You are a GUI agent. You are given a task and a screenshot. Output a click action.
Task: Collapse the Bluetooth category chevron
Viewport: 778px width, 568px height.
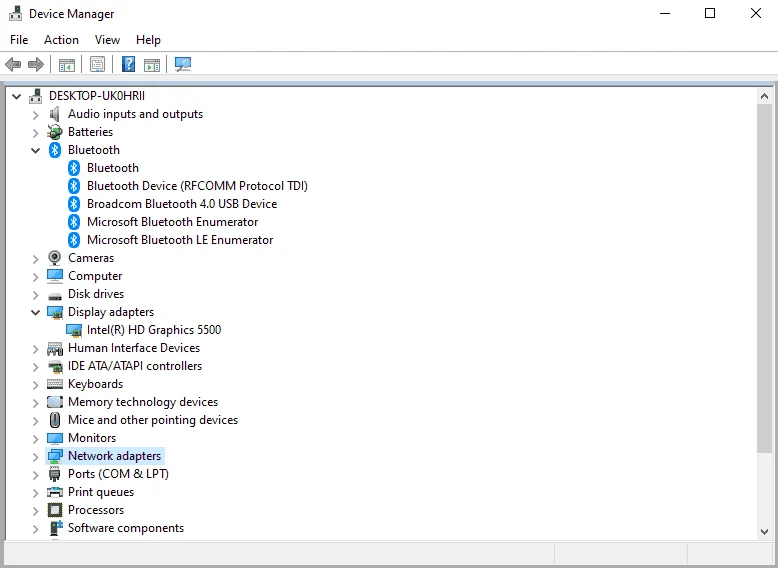[x=35, y=150]
